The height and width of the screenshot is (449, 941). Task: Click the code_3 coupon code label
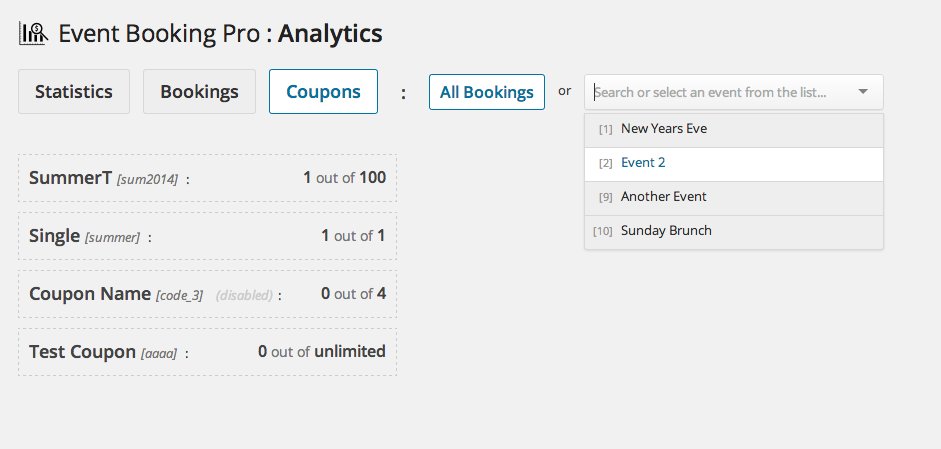[x=179, y=295]
